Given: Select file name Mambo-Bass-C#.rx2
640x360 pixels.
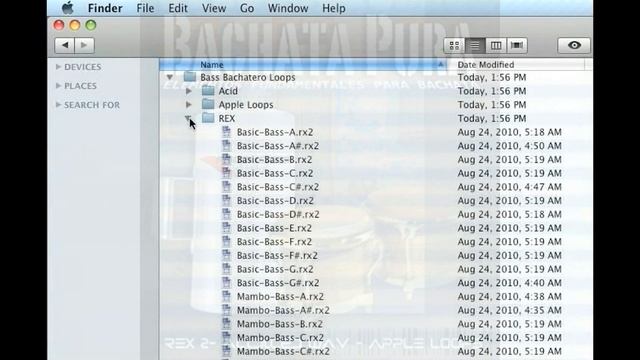Looking at the screenshot, I should [283, 351].
